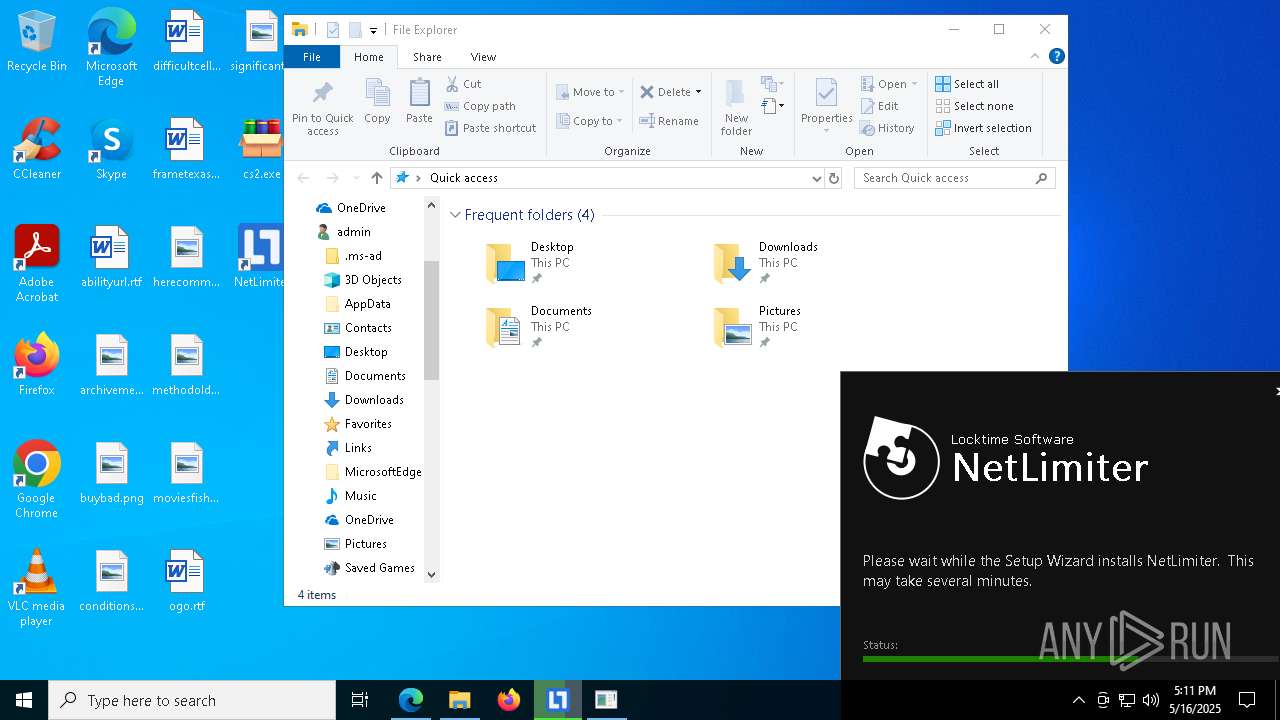Go up one folder level
Image resolution: width=1280 pixels, height=720 pixels.
click(x=376, y=178)
